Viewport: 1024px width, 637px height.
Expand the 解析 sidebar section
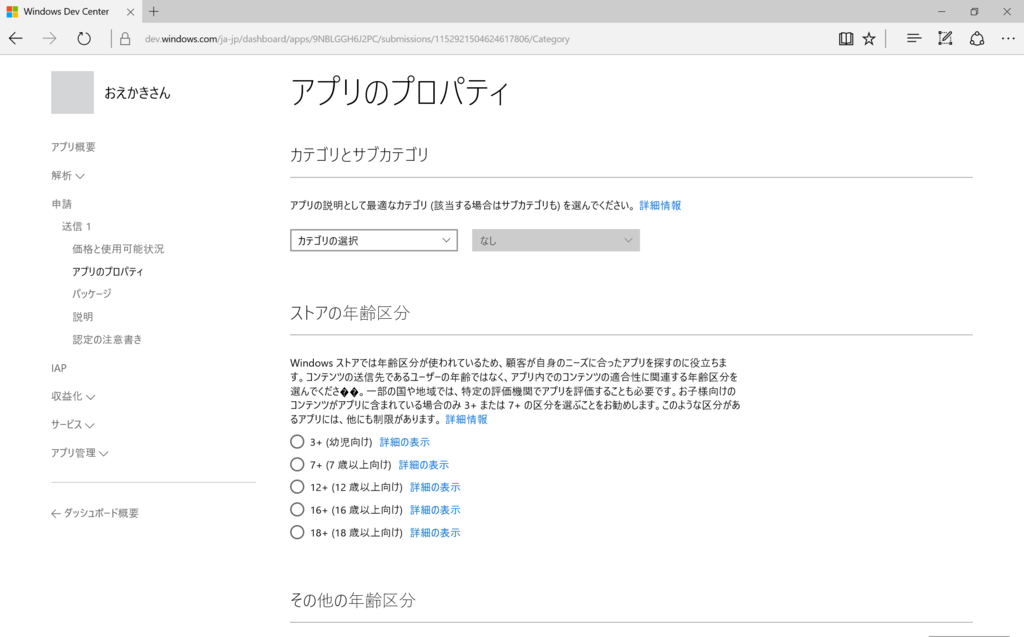pyautogui.click(x=68, y=175)
